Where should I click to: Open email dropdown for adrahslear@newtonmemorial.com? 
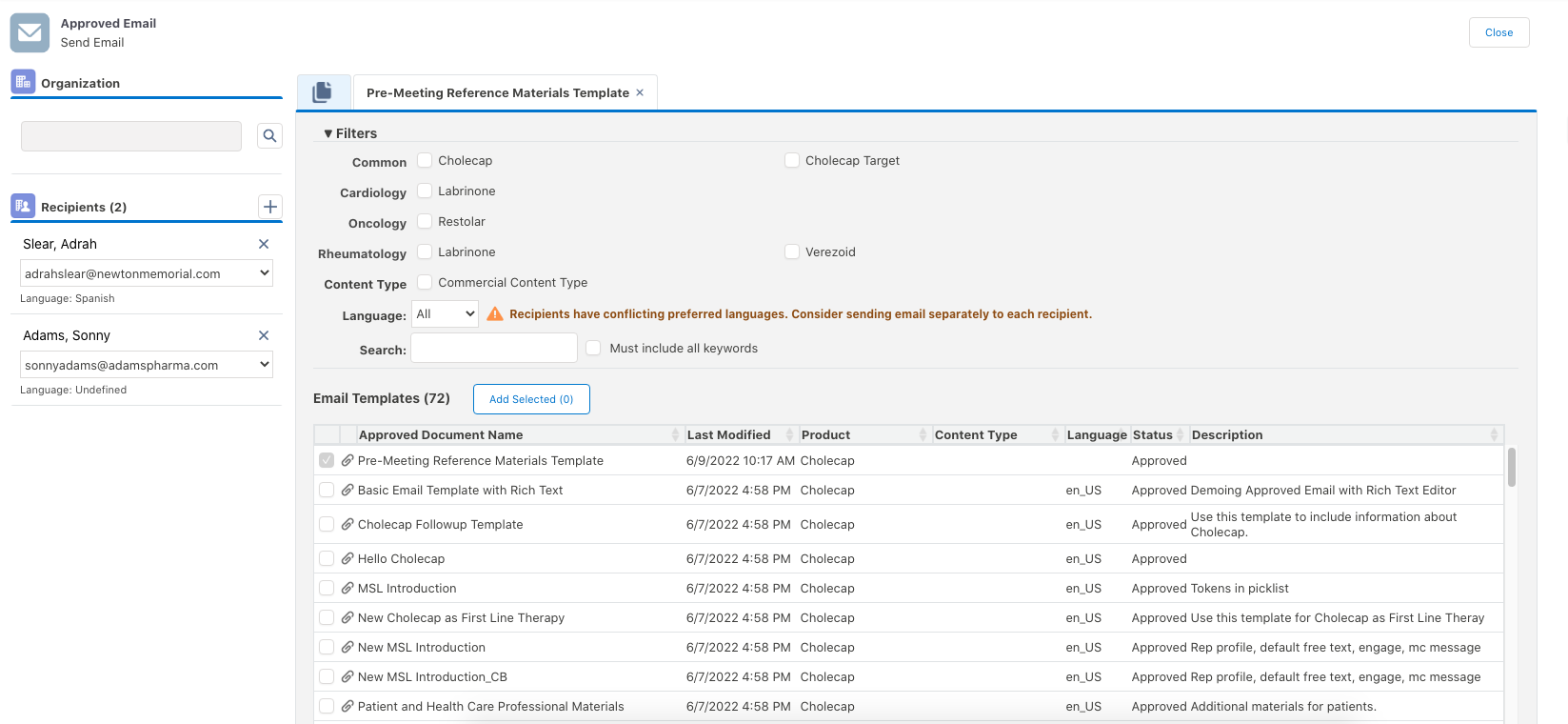pyautogui.click(x=147, y=273)
